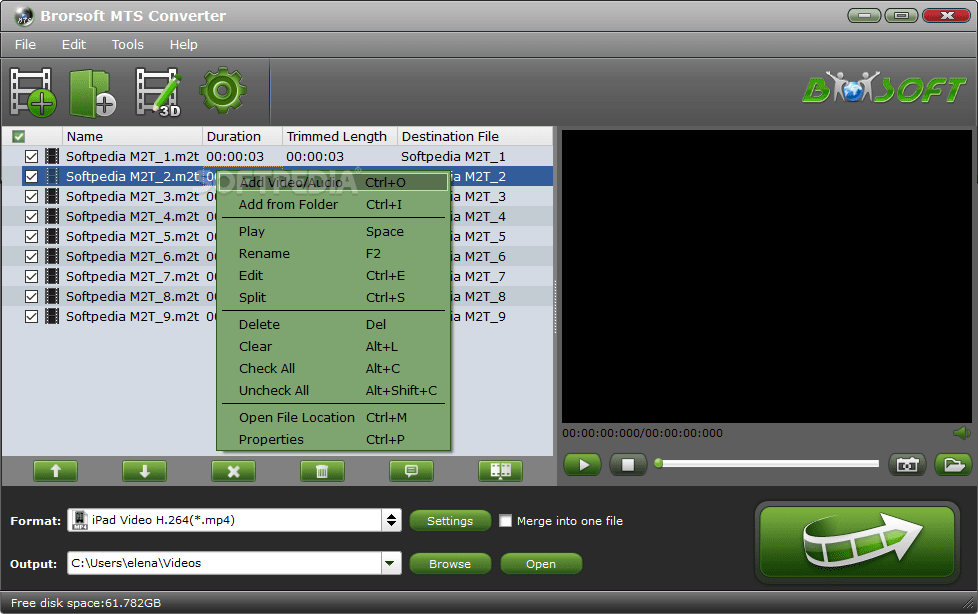Click the preview seek slider handle
The width and height of the screenshot is (978, 614).
tap(659, 464)
